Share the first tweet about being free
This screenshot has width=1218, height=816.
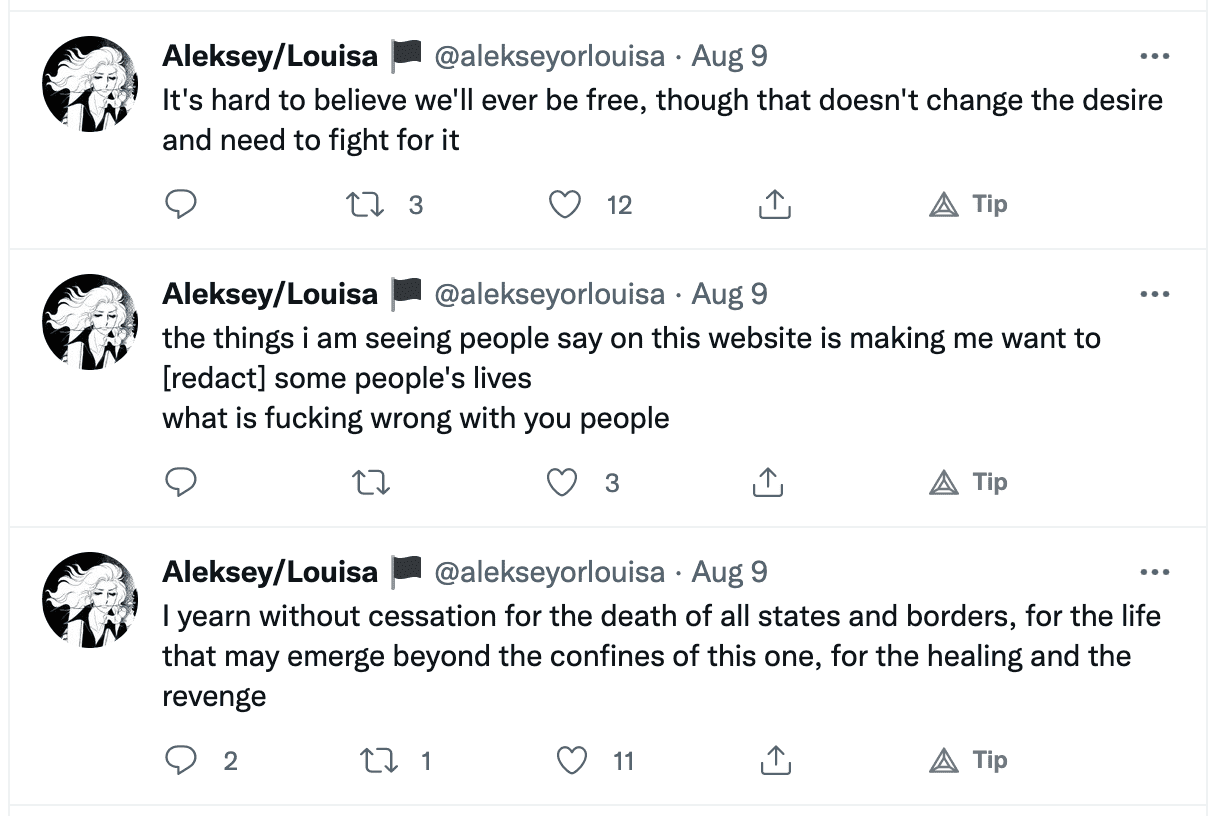[774, 205]
